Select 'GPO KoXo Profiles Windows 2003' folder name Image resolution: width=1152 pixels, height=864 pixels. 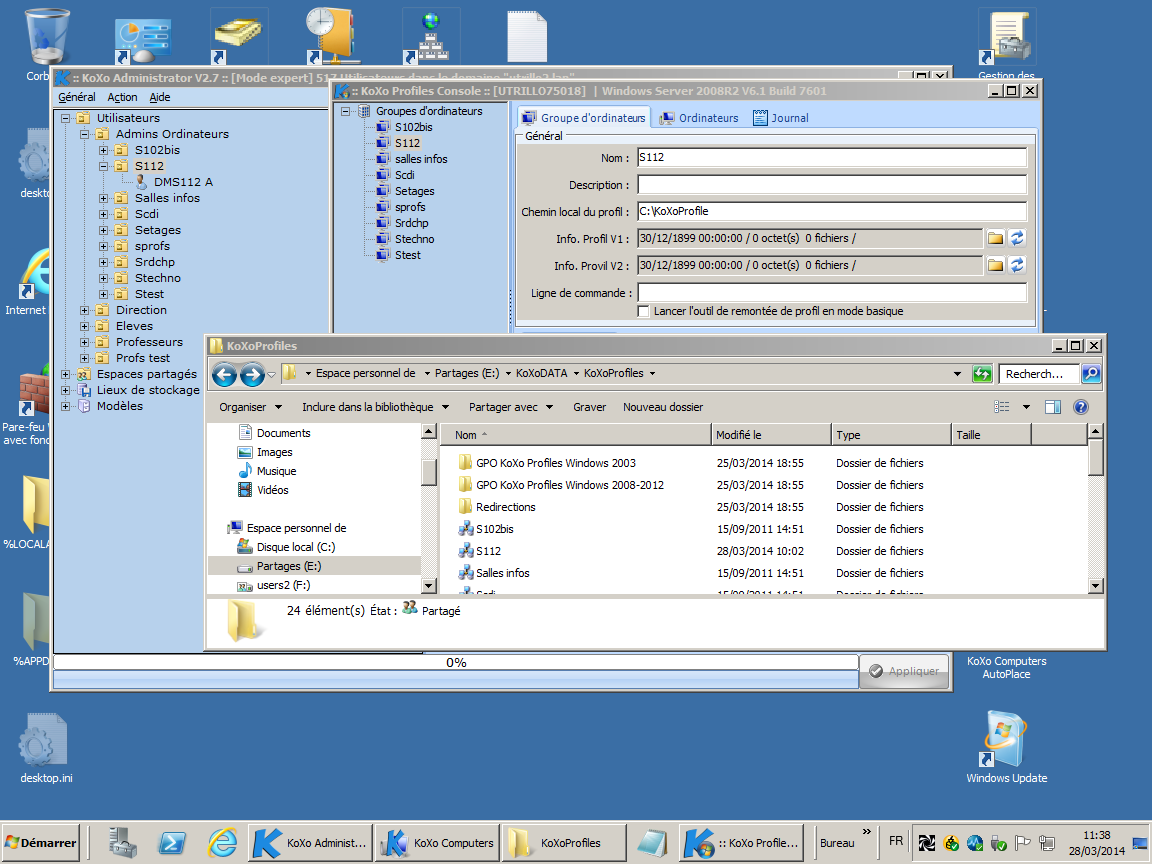tap(555, 463)
